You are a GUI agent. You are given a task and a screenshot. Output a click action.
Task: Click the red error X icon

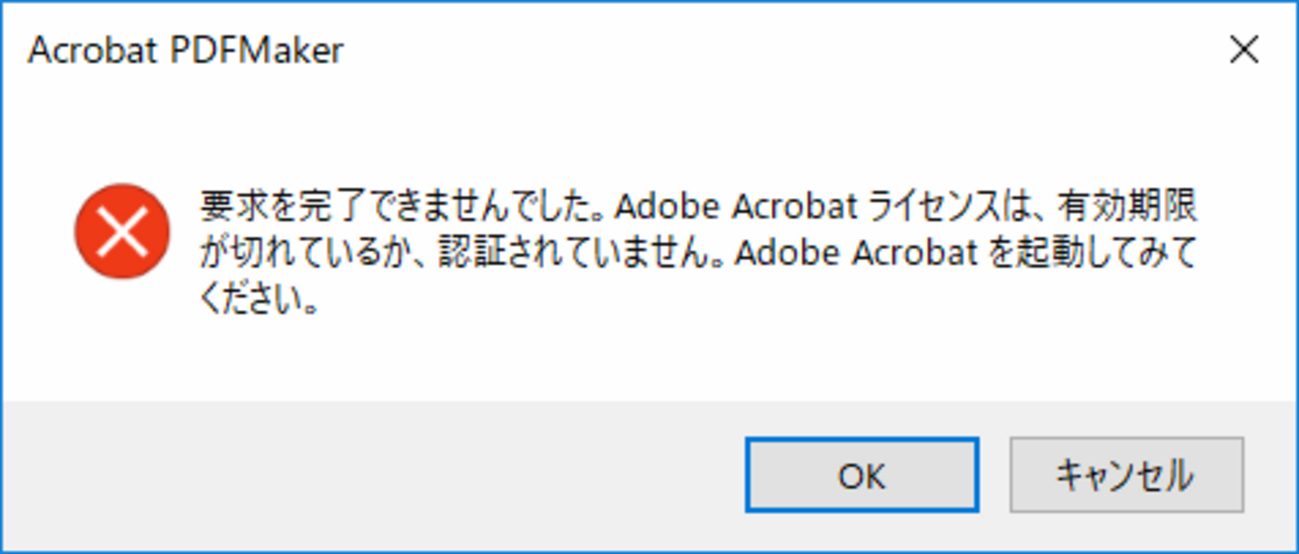[x=121, y=231]
